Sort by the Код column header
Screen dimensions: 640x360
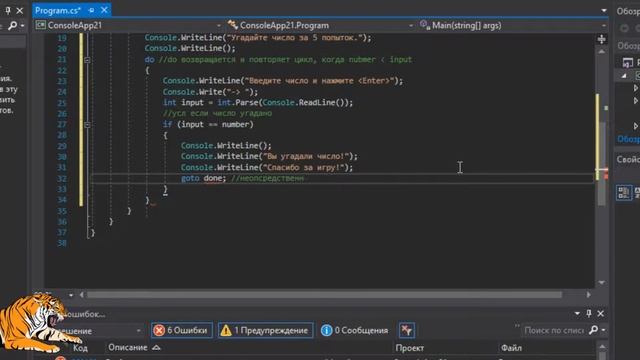(80, 348)
